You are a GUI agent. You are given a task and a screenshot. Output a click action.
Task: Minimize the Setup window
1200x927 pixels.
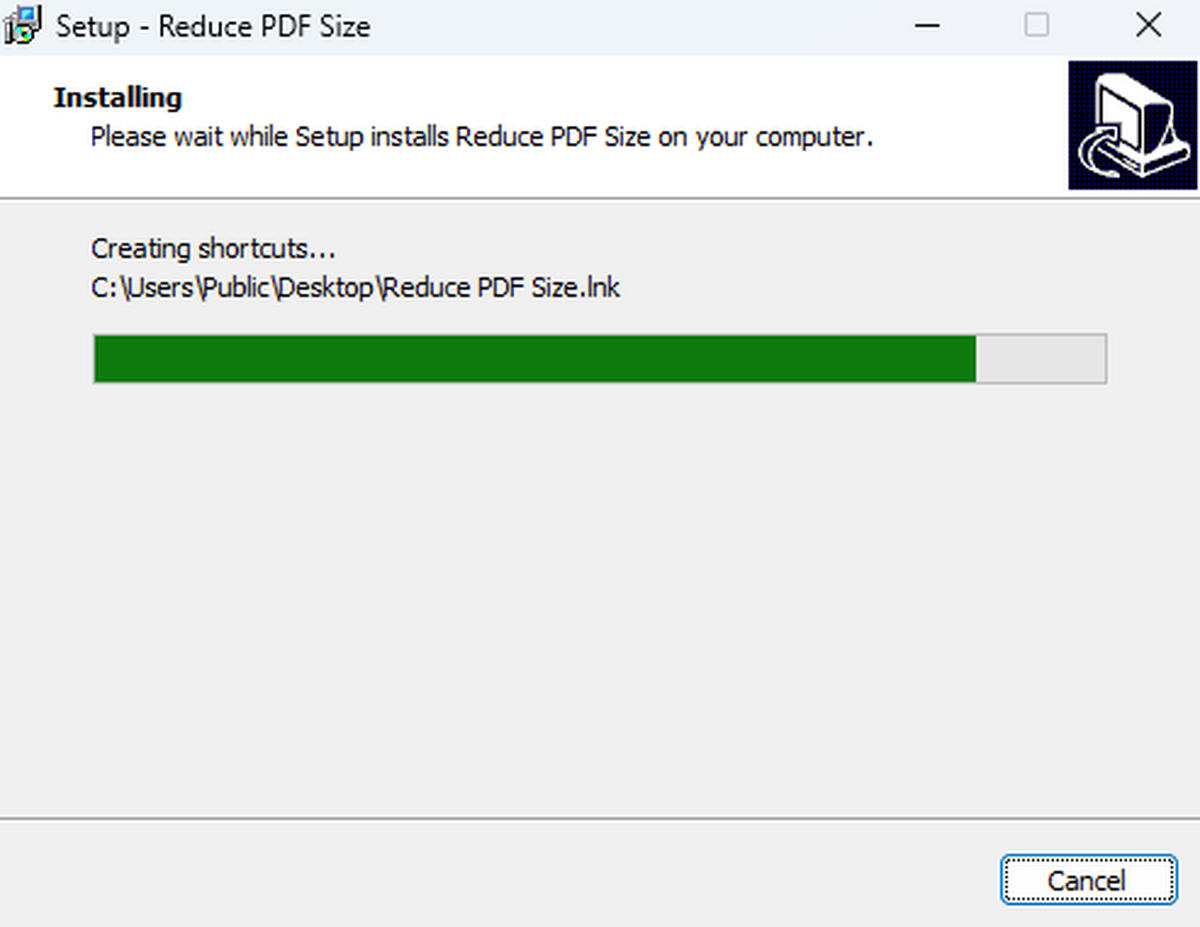[x=927, y=26]
